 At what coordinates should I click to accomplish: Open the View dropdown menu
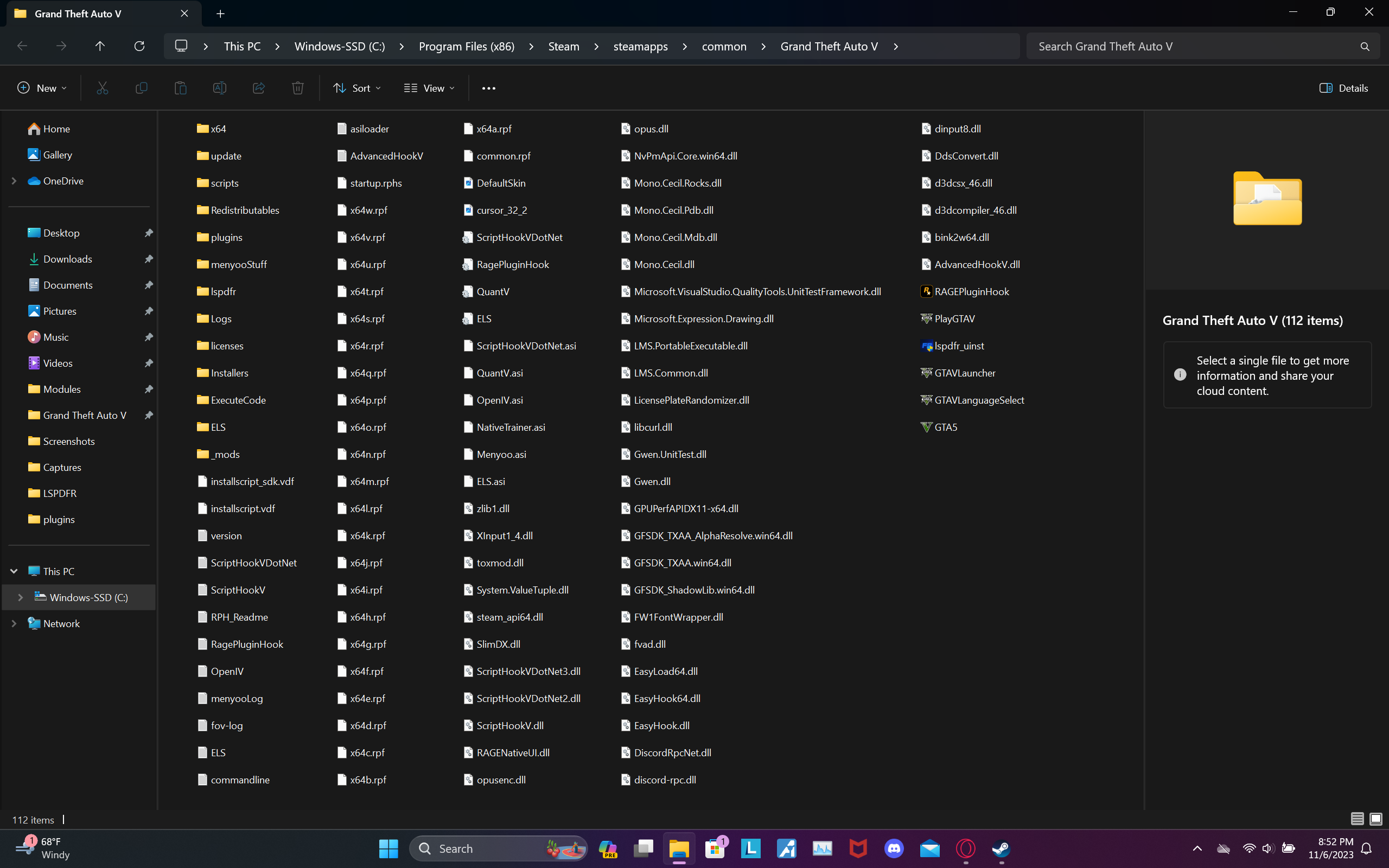(x=429, y=88)
